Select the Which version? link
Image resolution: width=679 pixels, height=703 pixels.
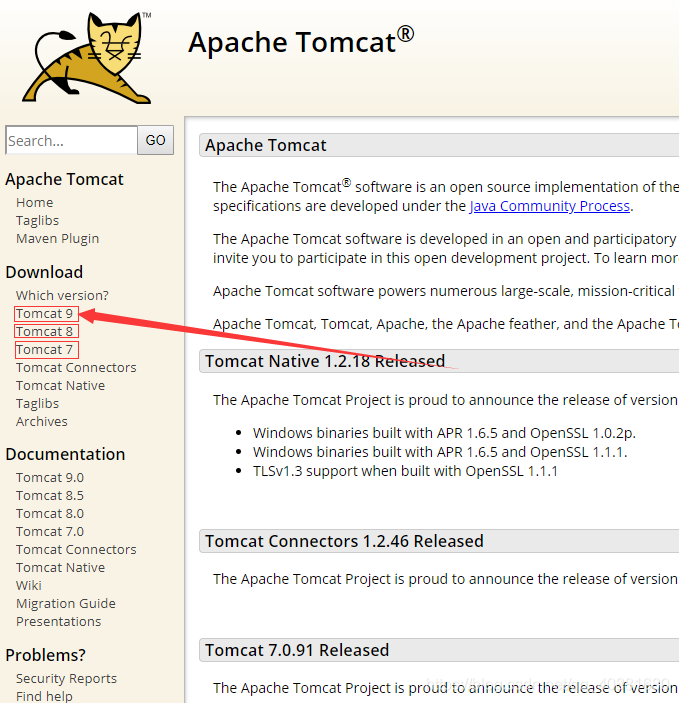pos(62,295)
